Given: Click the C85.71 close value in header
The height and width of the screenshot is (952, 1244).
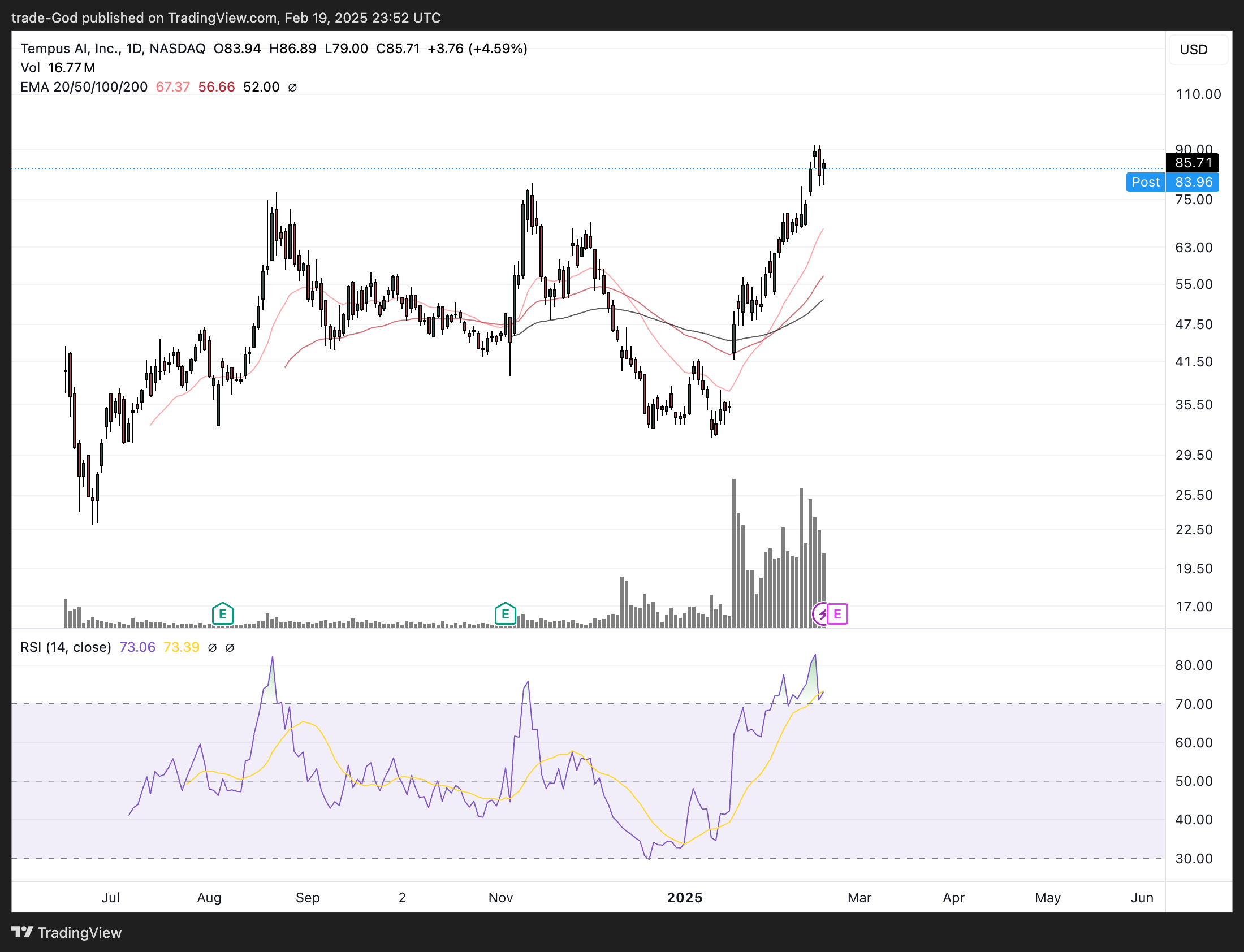Looking at the screenshot, I should click(x=398, y=49).
